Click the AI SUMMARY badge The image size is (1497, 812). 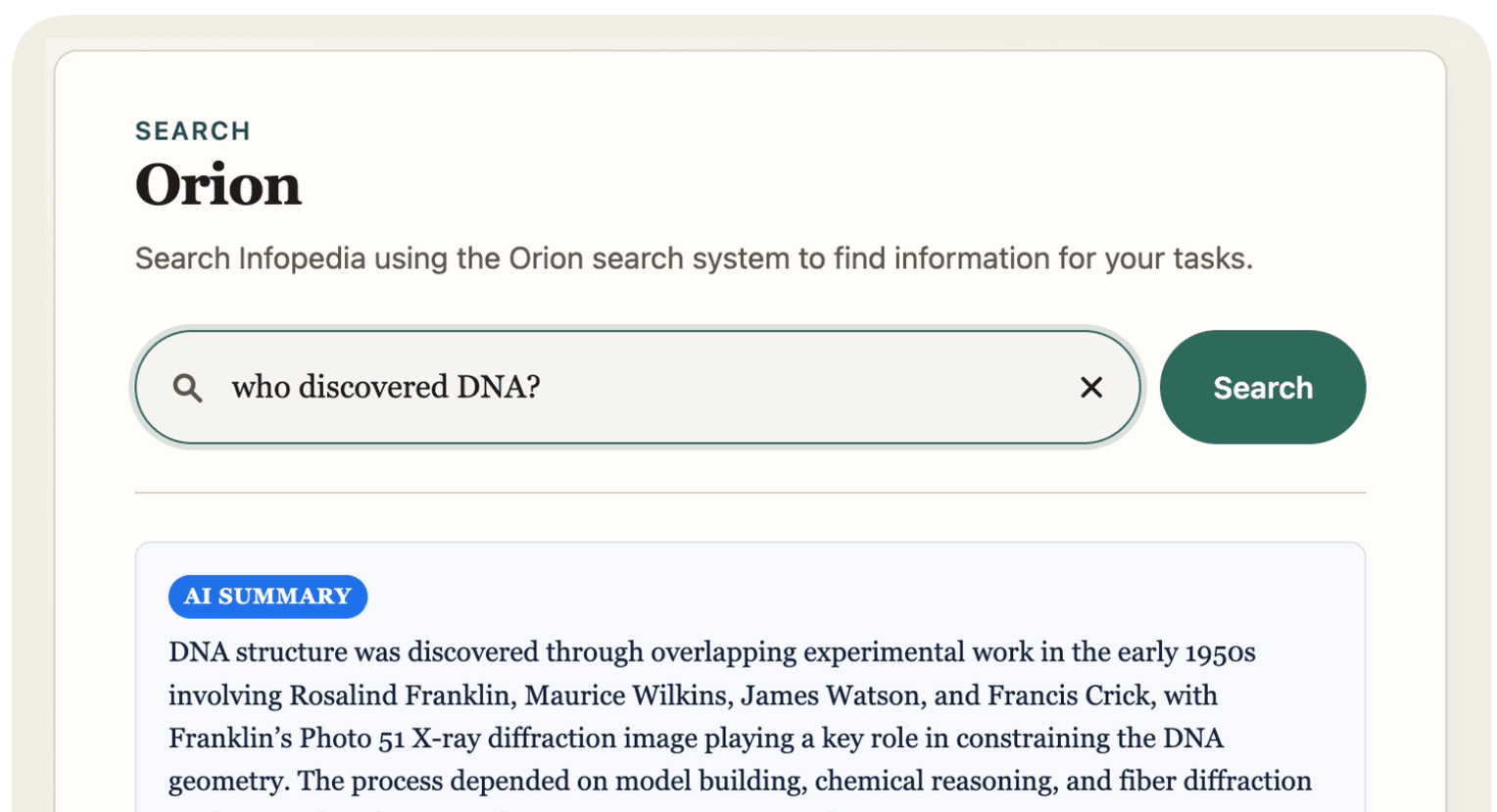[x=267, y=597]
